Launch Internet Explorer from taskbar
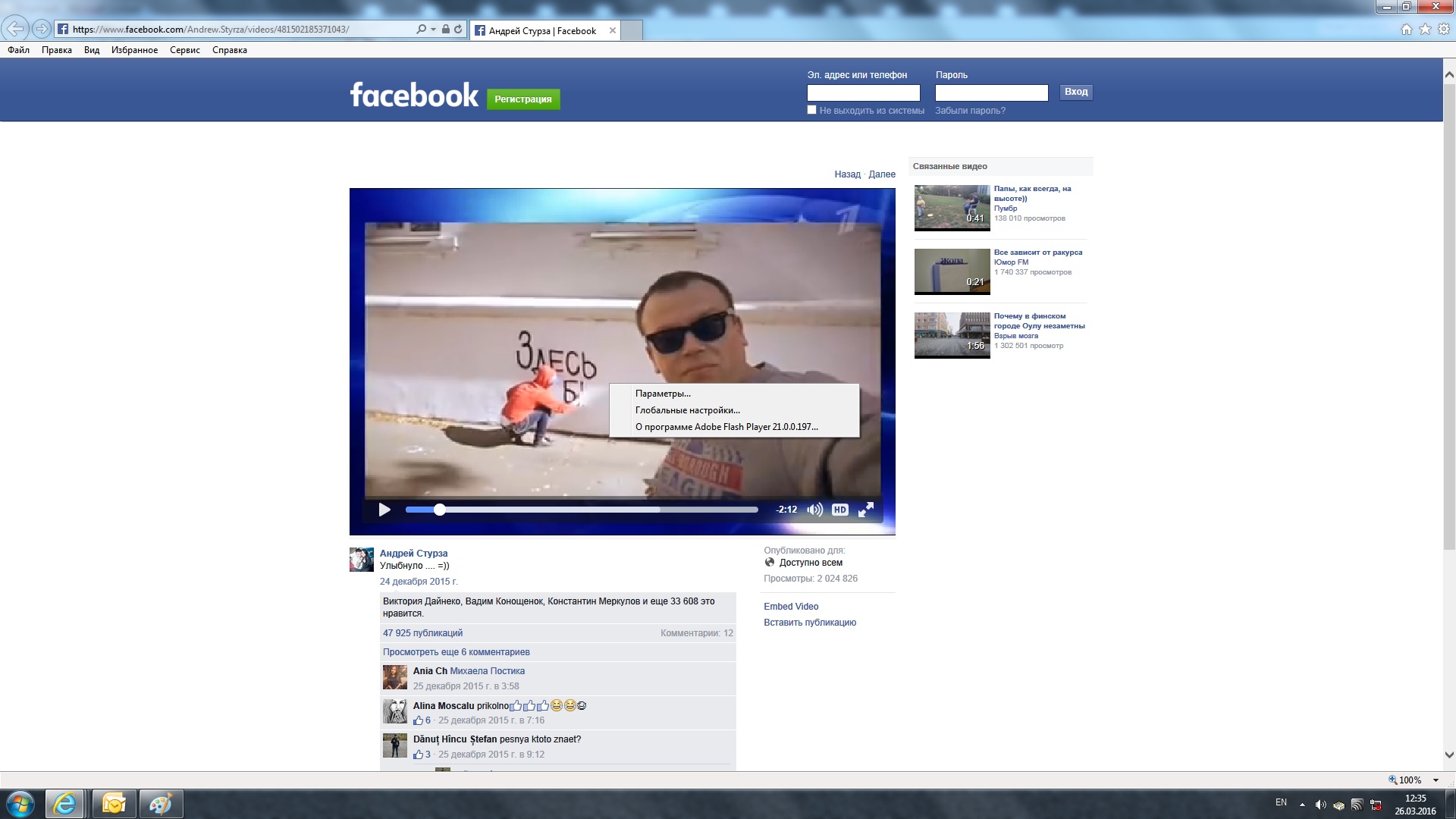Screen dimensions: 1456x819 (x=64, y=803)
